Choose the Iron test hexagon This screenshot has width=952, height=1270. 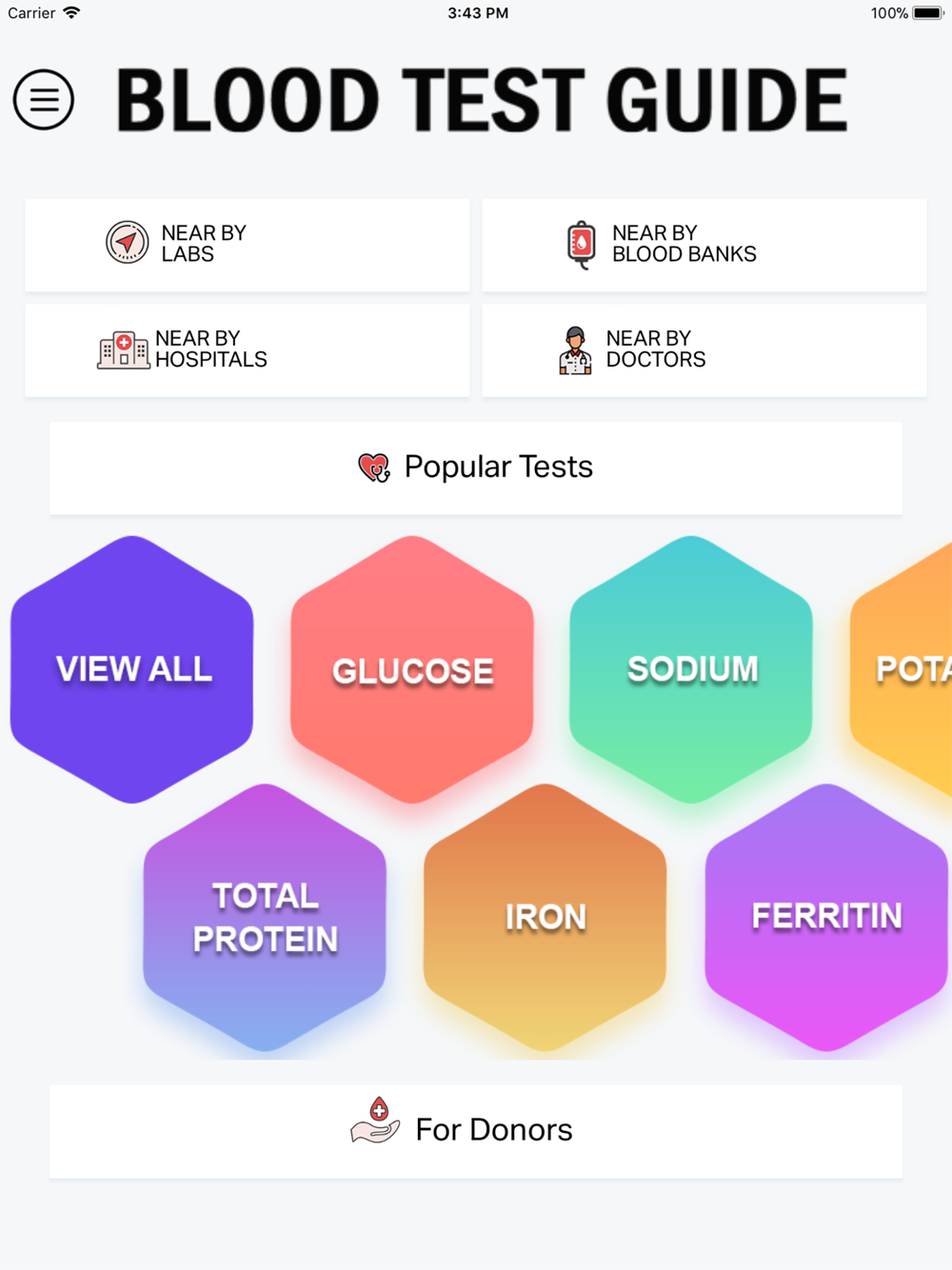[x=545, y=918]
